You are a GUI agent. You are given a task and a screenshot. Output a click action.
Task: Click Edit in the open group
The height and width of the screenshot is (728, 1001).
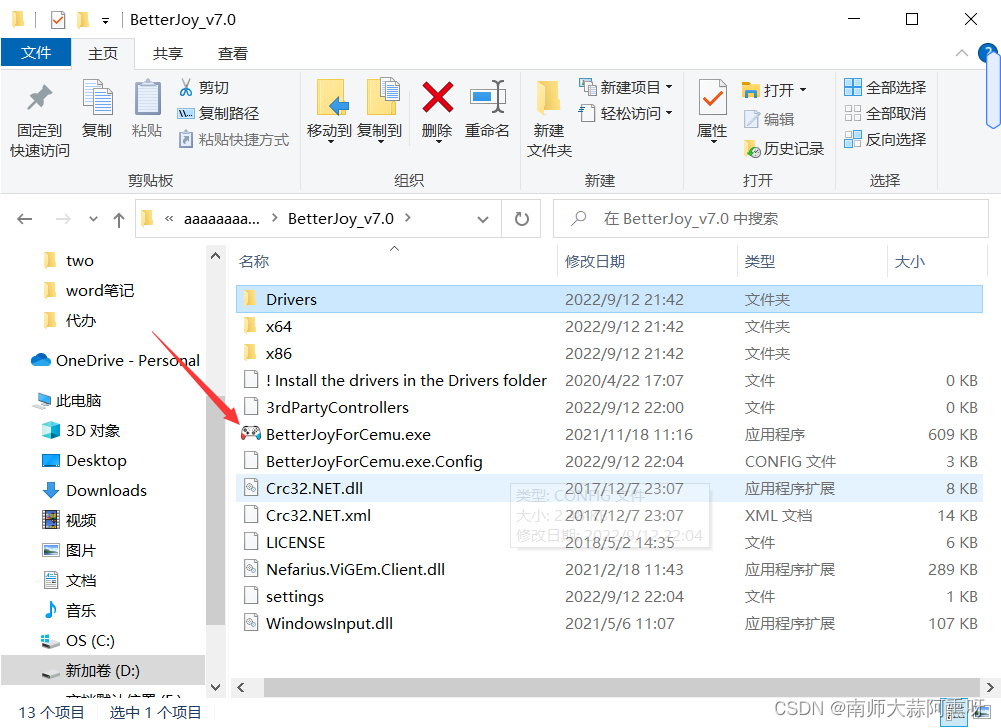point(769,119)
